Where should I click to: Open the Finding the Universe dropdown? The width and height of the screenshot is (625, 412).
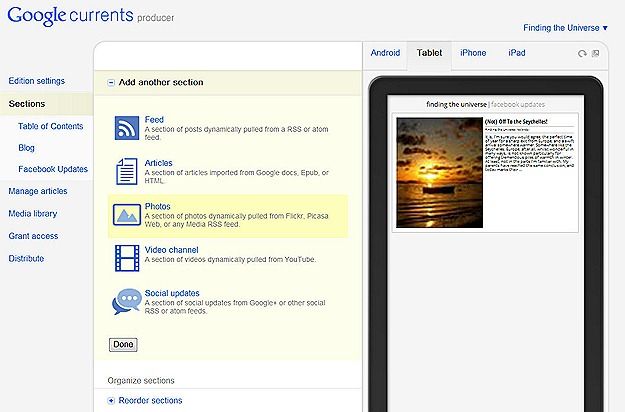pos(565,28)
